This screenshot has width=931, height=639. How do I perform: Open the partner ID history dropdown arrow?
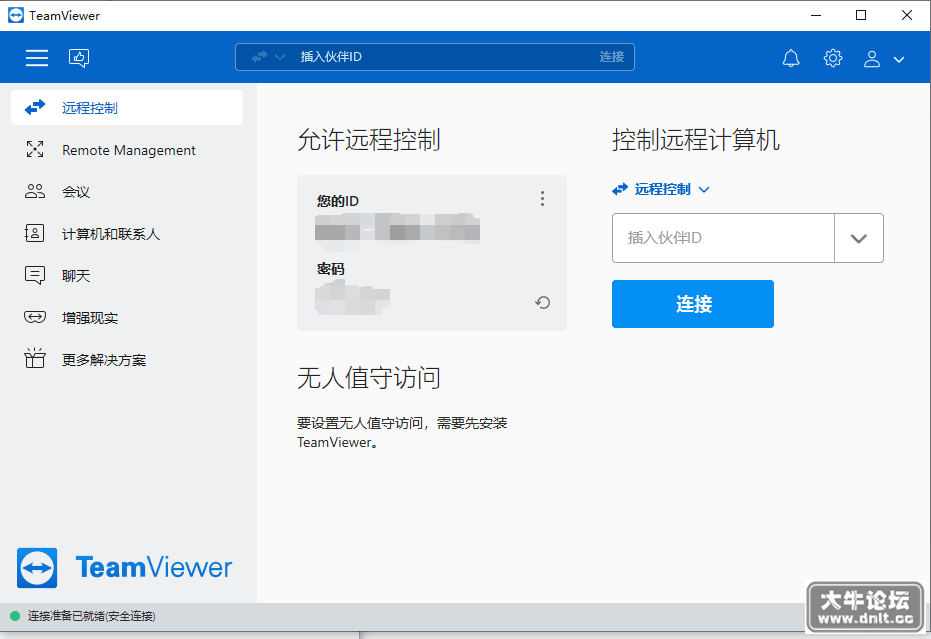[x=859, y=238]
